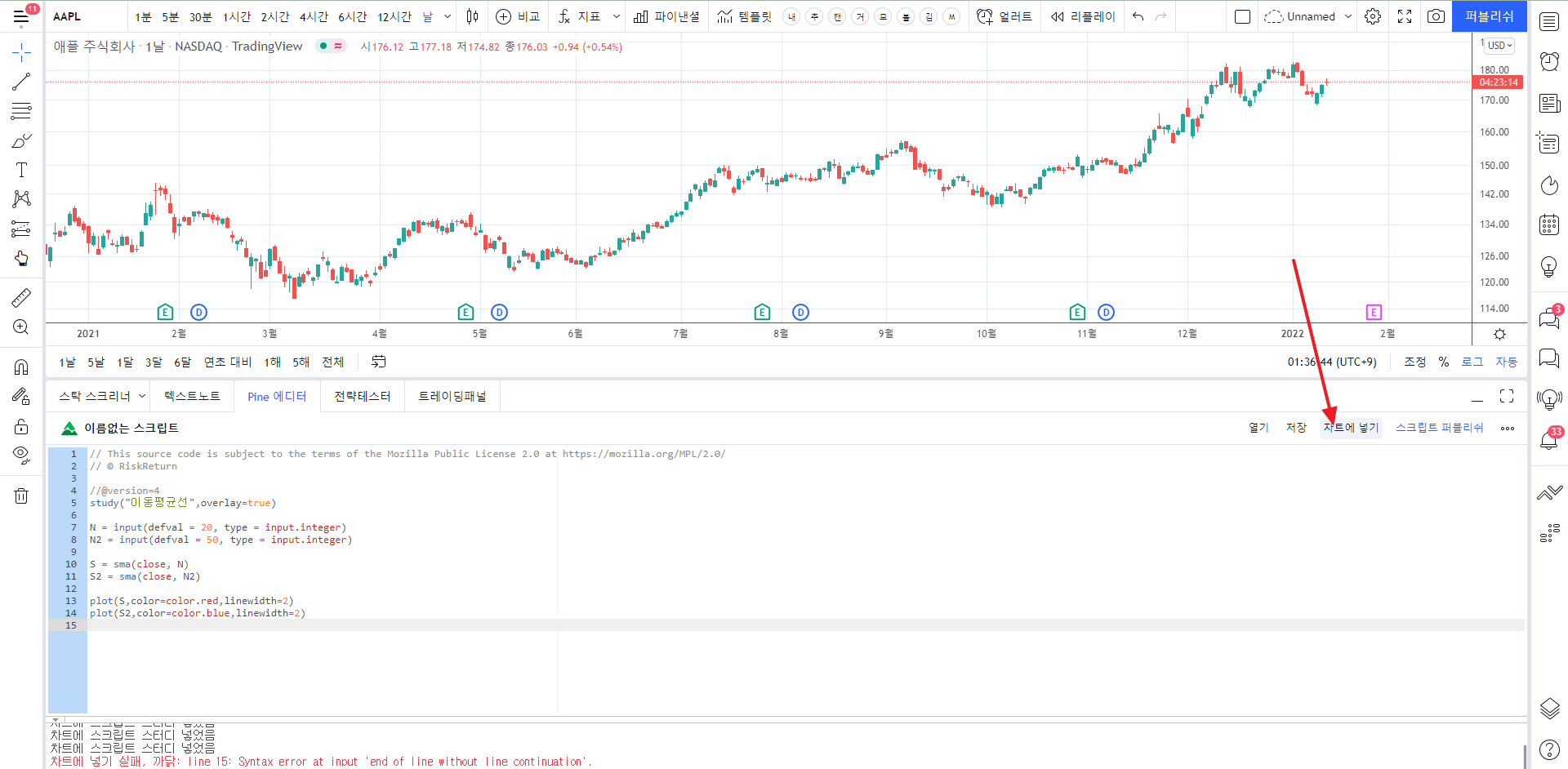Set the 연초 대비 year-to-date range
Viewport: 1568px width, 769px height.
point(228,362)
